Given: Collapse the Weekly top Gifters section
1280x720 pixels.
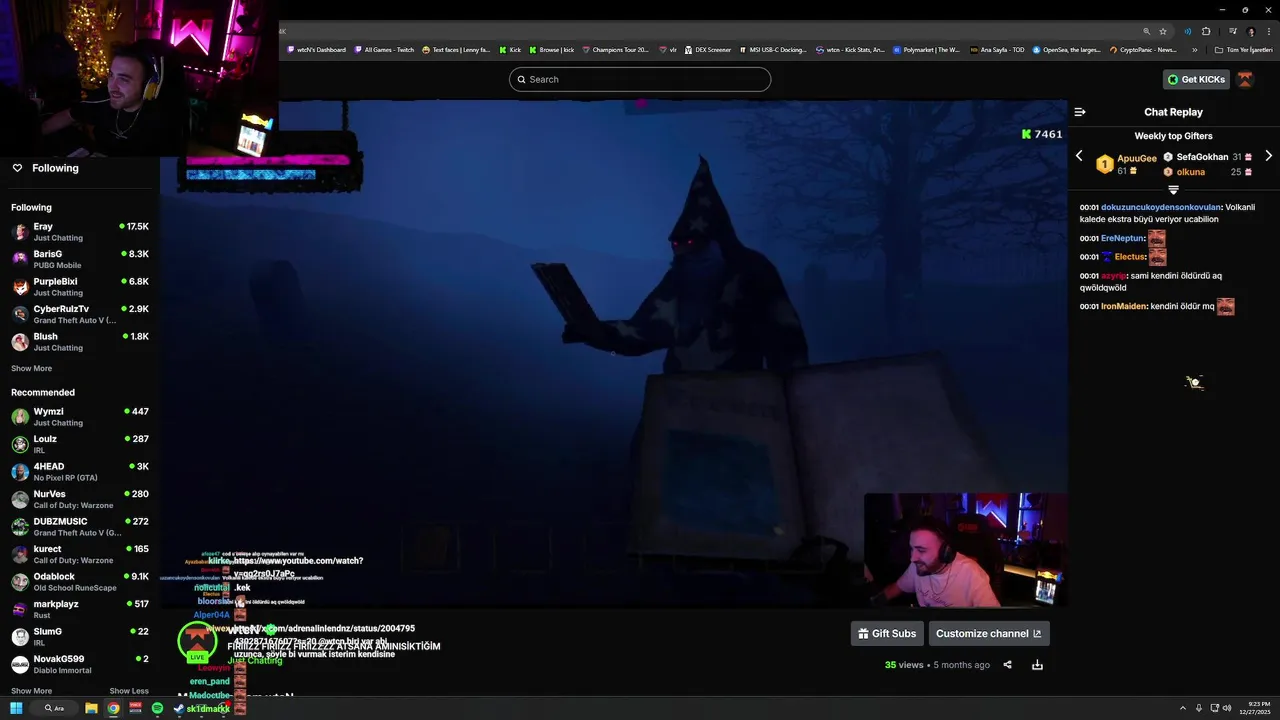Looking at the screenshot, I should click(1173, 189).
